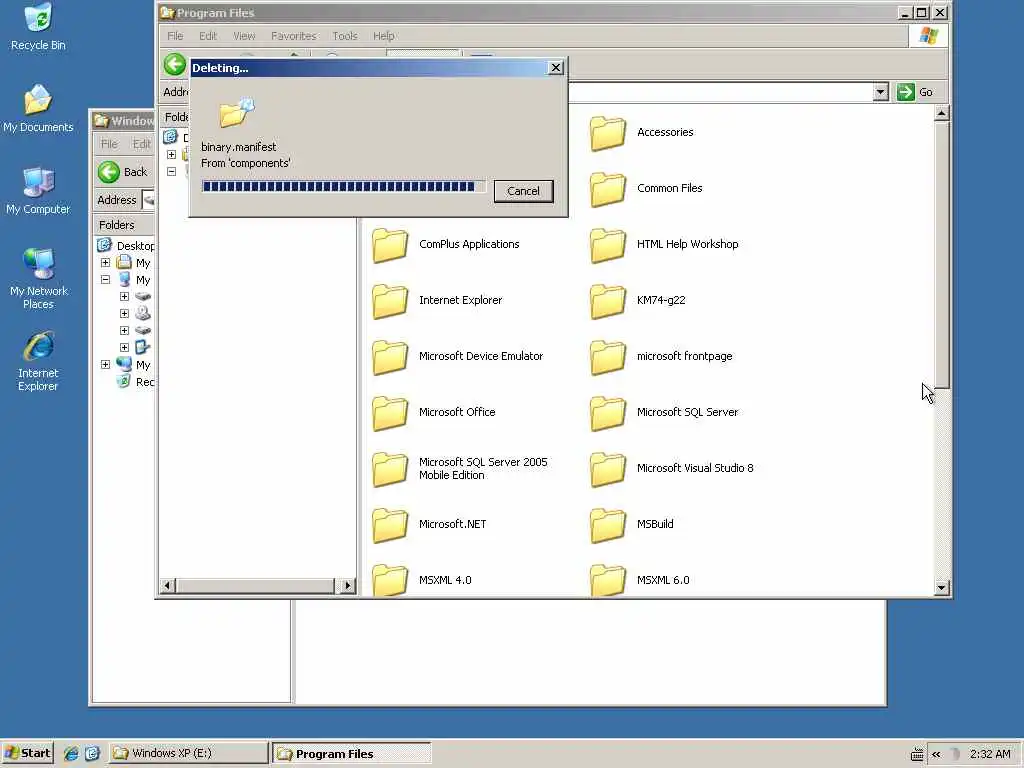Screen dimensions: 1024x768
Task: Select the Microsoft SQL Server folder
Action: pos(664,413)
